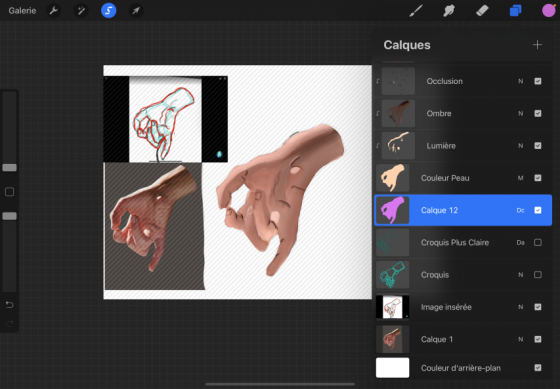The width and height of the screenshot is (560, 389).
Task: Hide the Couleur Peau layer
Action: (x=538, y=178)
